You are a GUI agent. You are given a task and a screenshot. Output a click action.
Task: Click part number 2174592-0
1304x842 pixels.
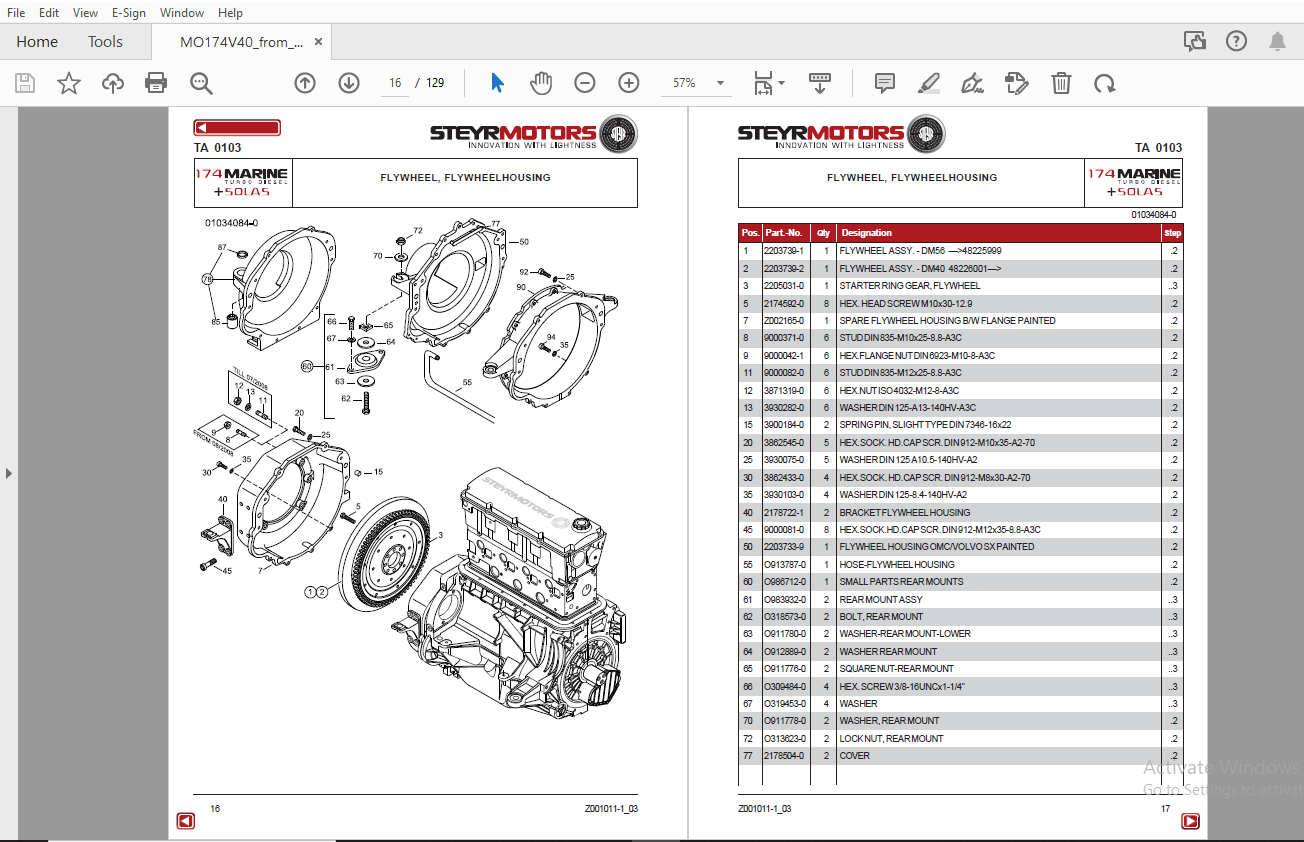pos(784,303)
